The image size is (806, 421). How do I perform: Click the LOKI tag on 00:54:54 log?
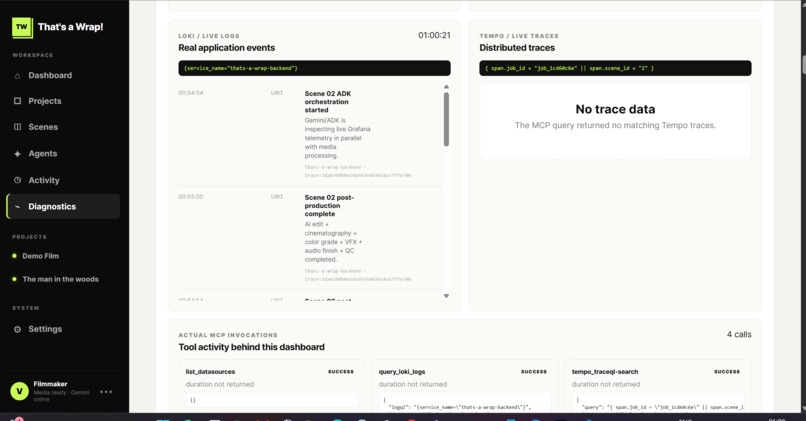click(x=277, y=93)
